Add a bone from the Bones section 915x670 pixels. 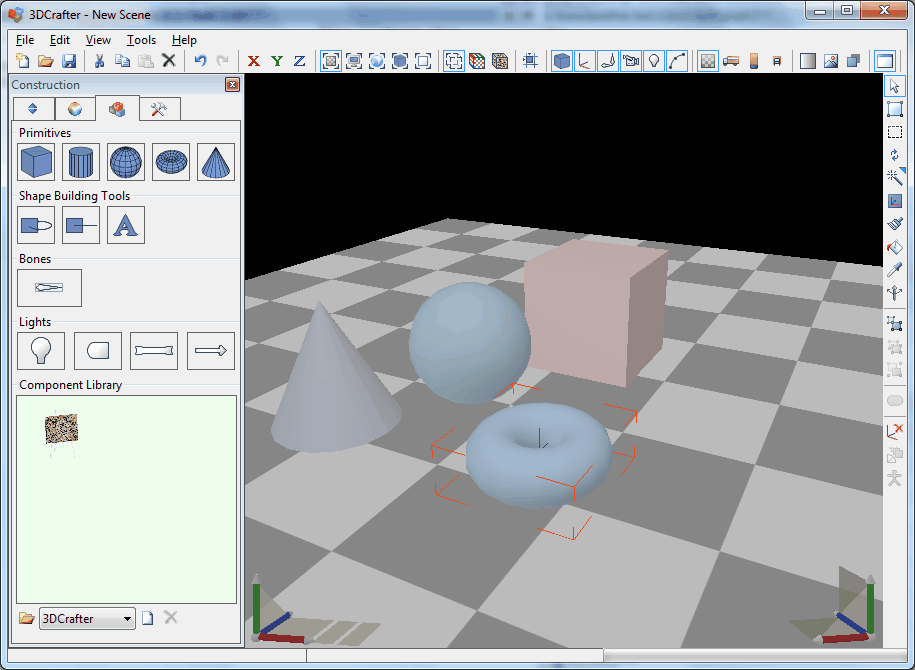tap(50, 288)
